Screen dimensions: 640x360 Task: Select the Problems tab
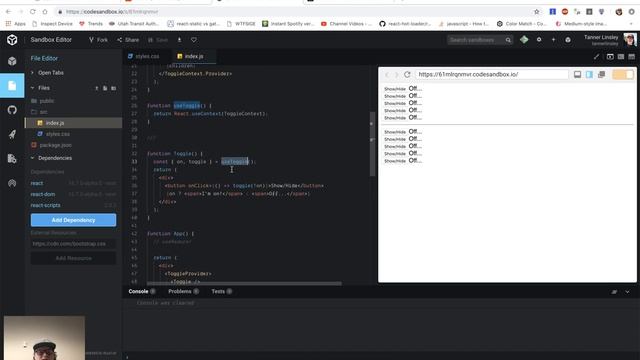pos(183,291)
